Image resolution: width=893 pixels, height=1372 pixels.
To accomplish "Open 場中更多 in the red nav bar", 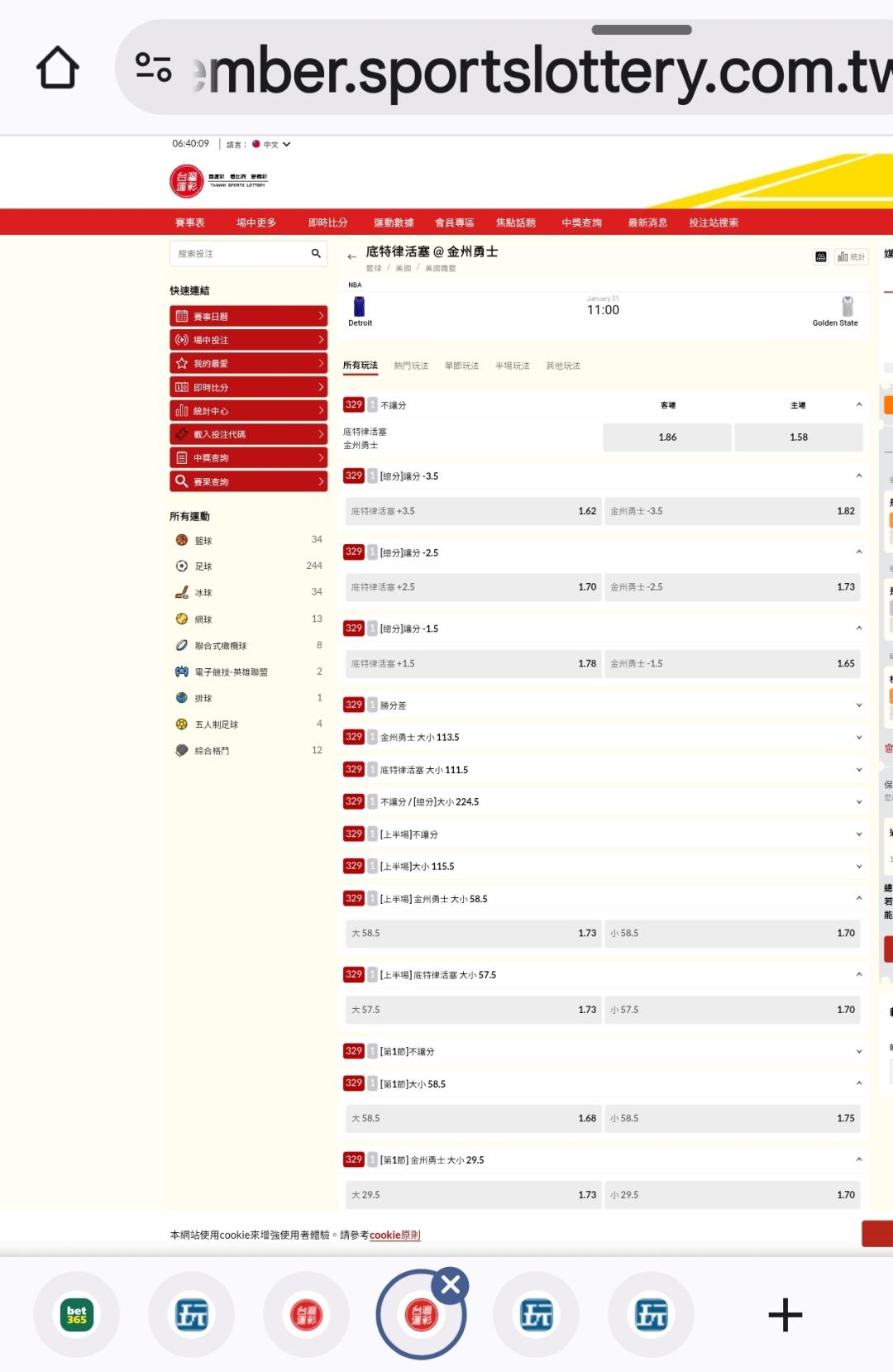I will tap(256, 222).
